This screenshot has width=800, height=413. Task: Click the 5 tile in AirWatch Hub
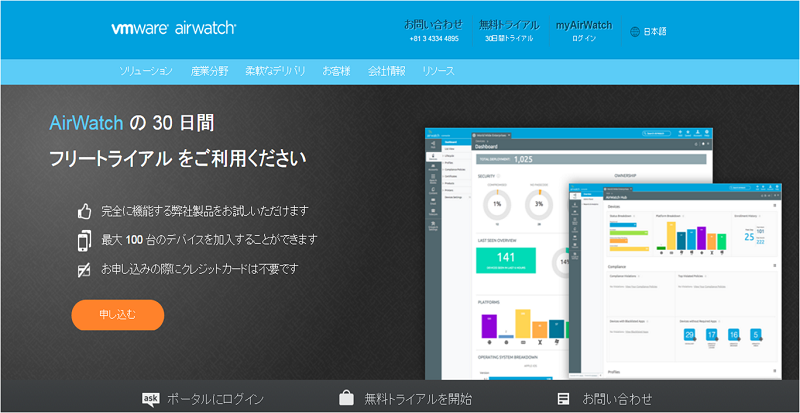point(756,335)
